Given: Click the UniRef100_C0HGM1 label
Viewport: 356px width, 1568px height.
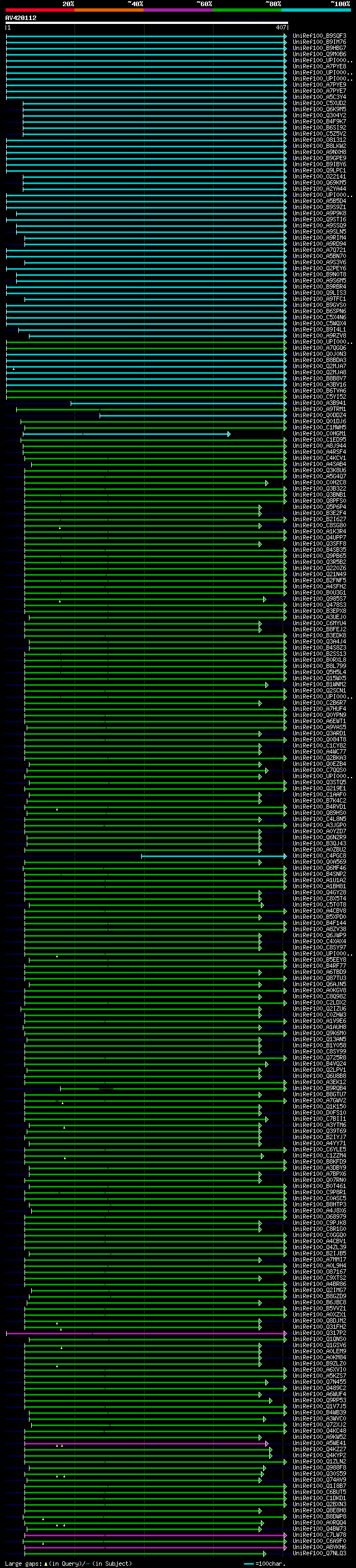Looking at the screenshot, I should point(319,433).
